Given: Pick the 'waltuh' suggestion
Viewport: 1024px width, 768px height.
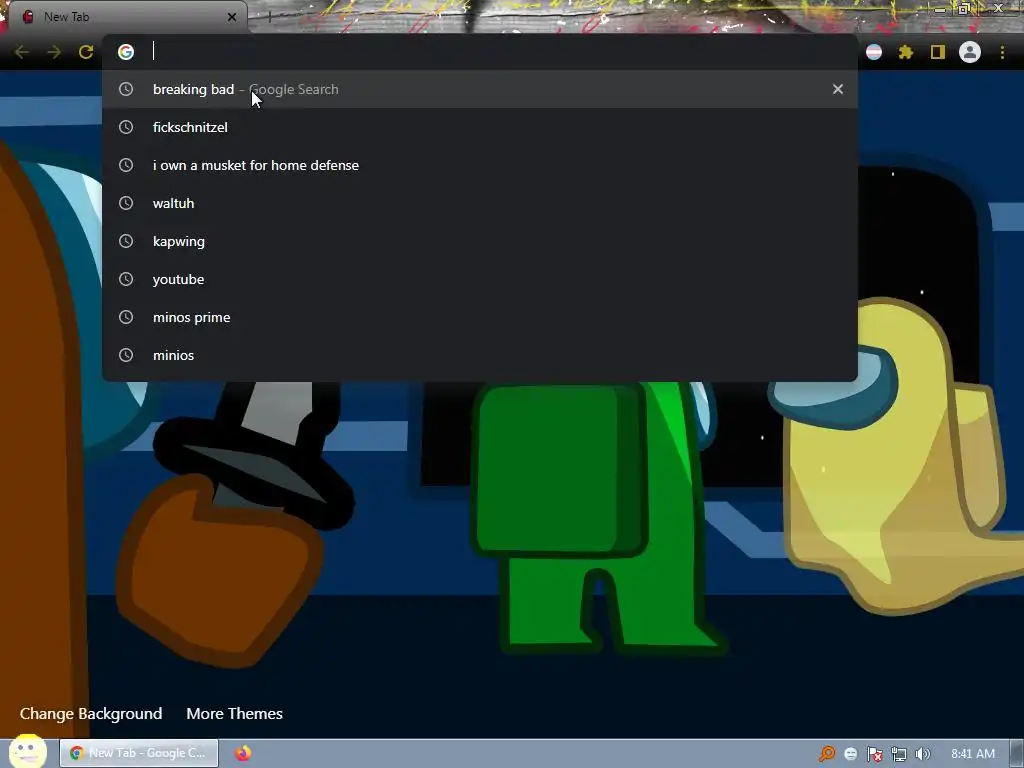Looking at the screenshot, I should click(x=480, y=203).
